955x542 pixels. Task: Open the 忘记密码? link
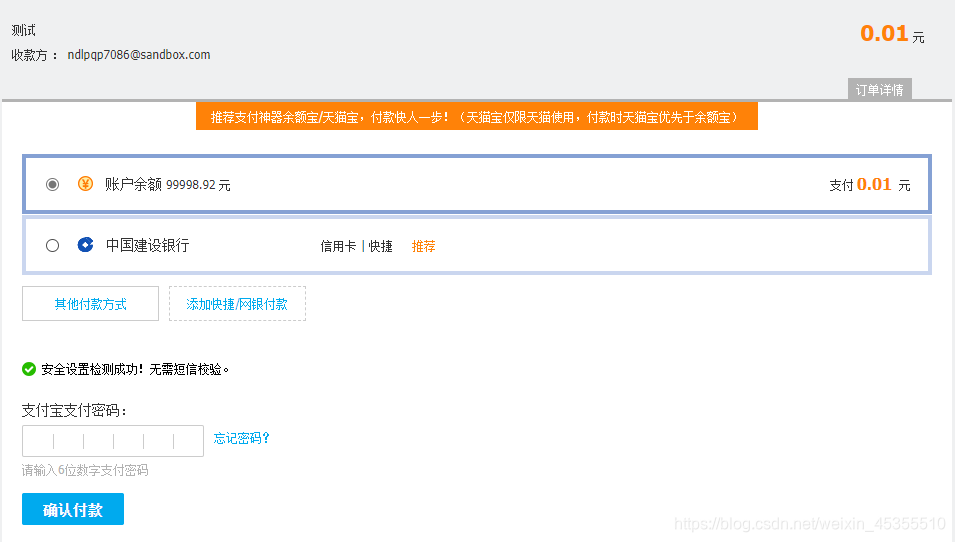(x=241, y=438)
